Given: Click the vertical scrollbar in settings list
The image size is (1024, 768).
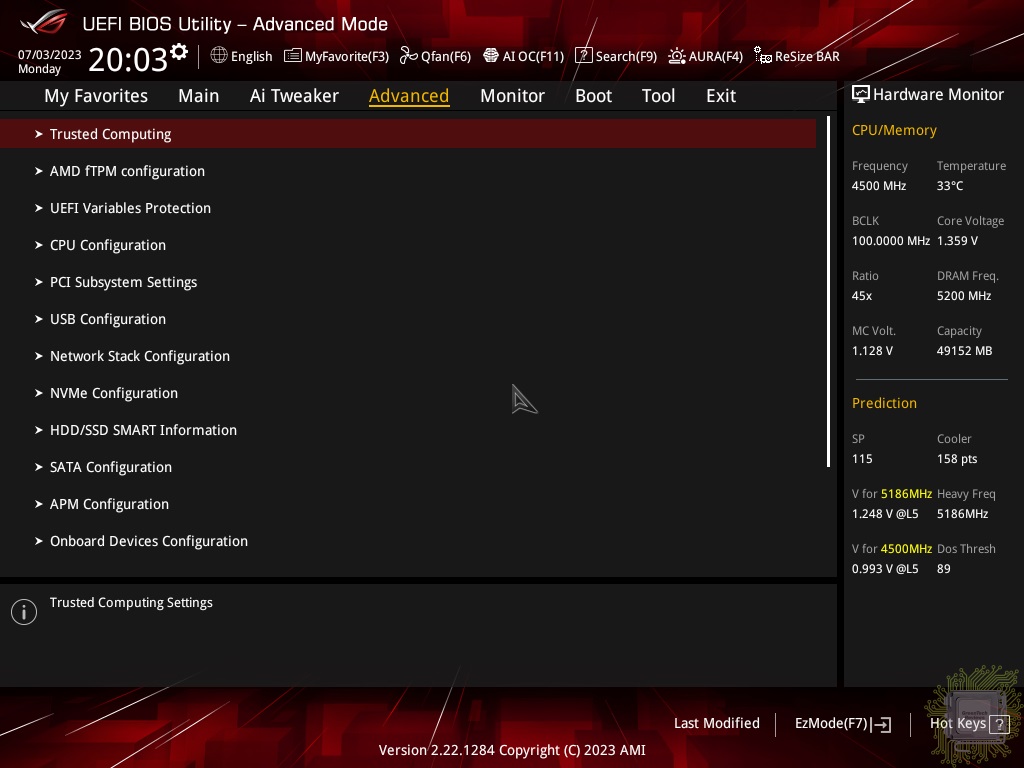Looking at the screenshot, I should coord(828,292).
